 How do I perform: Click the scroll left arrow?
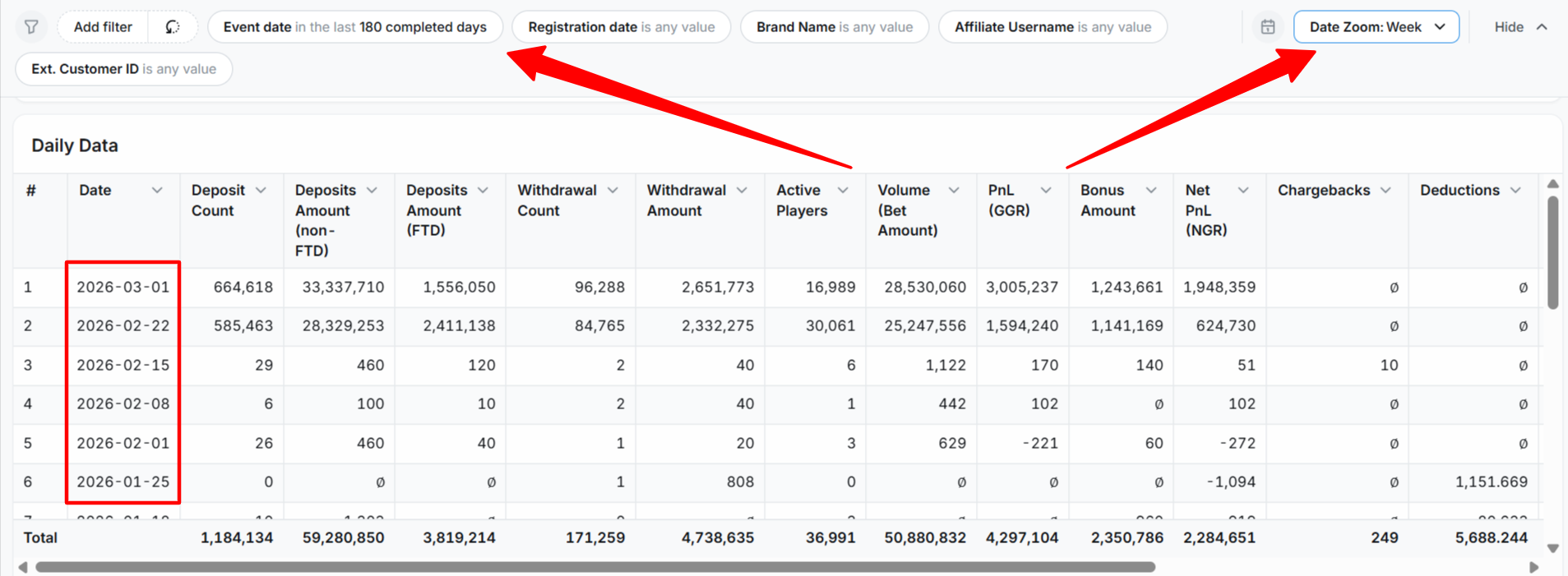pos(23,567)
